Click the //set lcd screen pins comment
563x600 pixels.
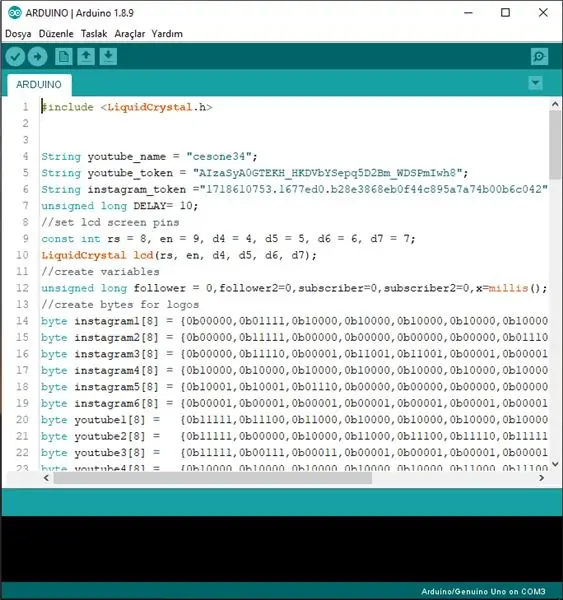pyautogui.click(x=110, y=222)
